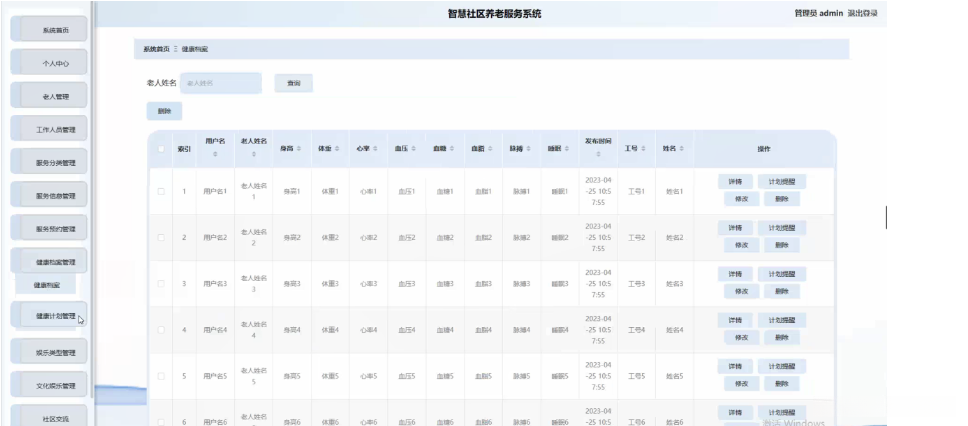Check the checkbox for row 用户名1
968x426 pixels.
point(161,191)
